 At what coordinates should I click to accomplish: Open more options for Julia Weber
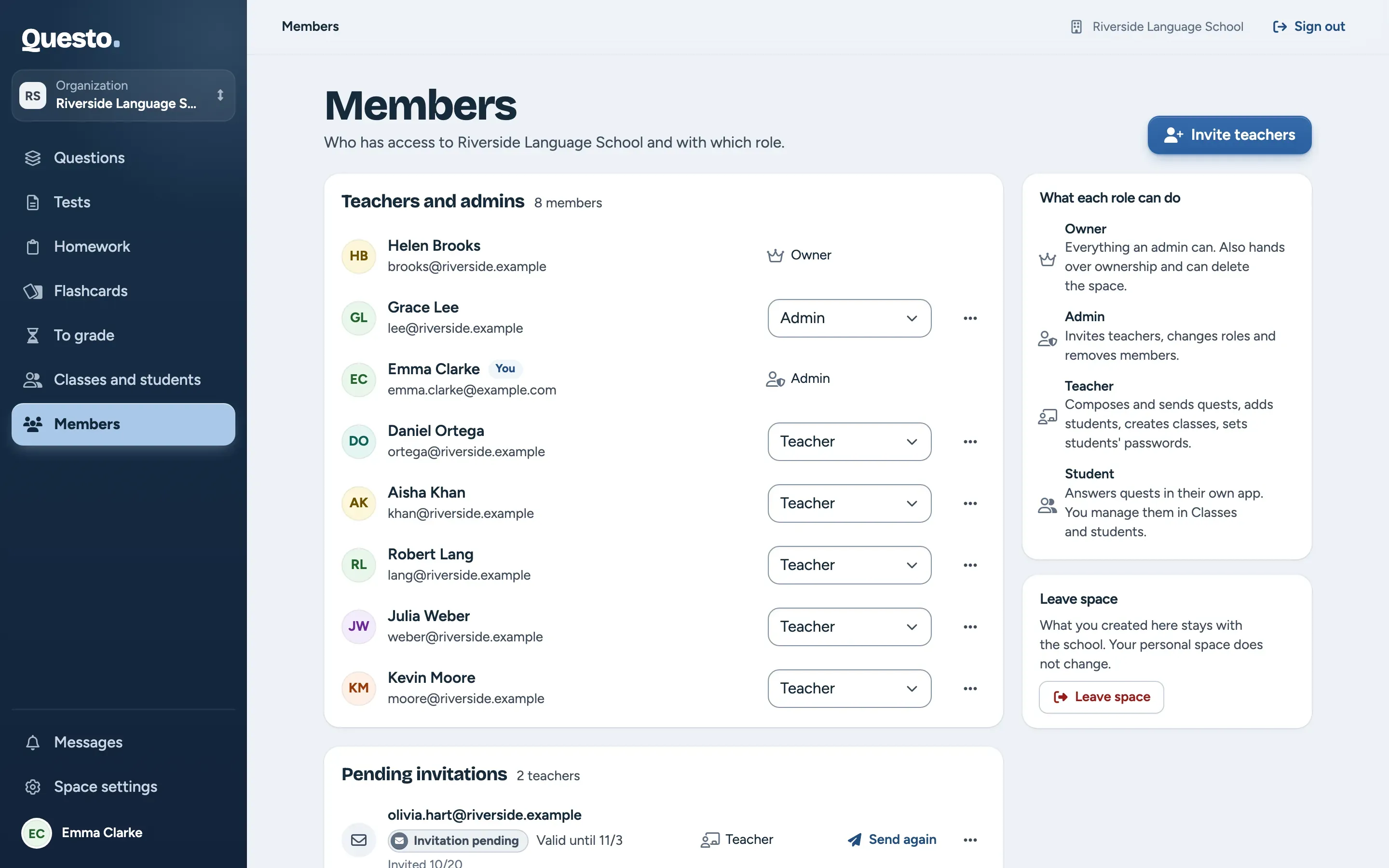coord(970,627)
